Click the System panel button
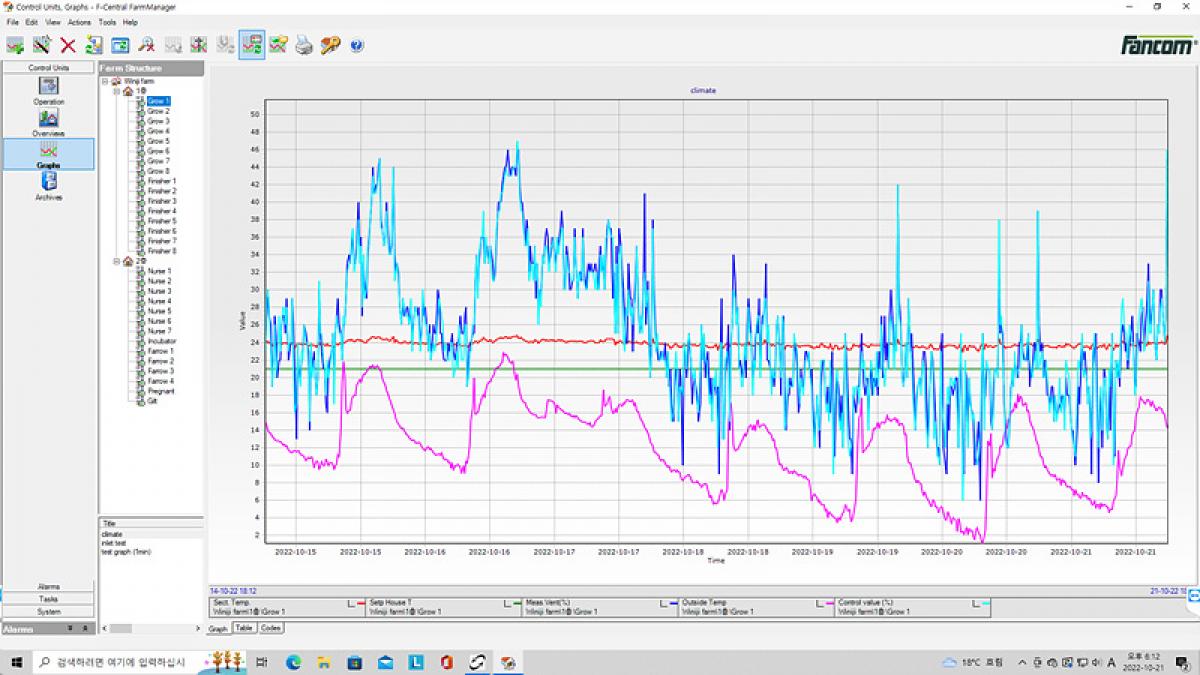 (x=48, y=611)
